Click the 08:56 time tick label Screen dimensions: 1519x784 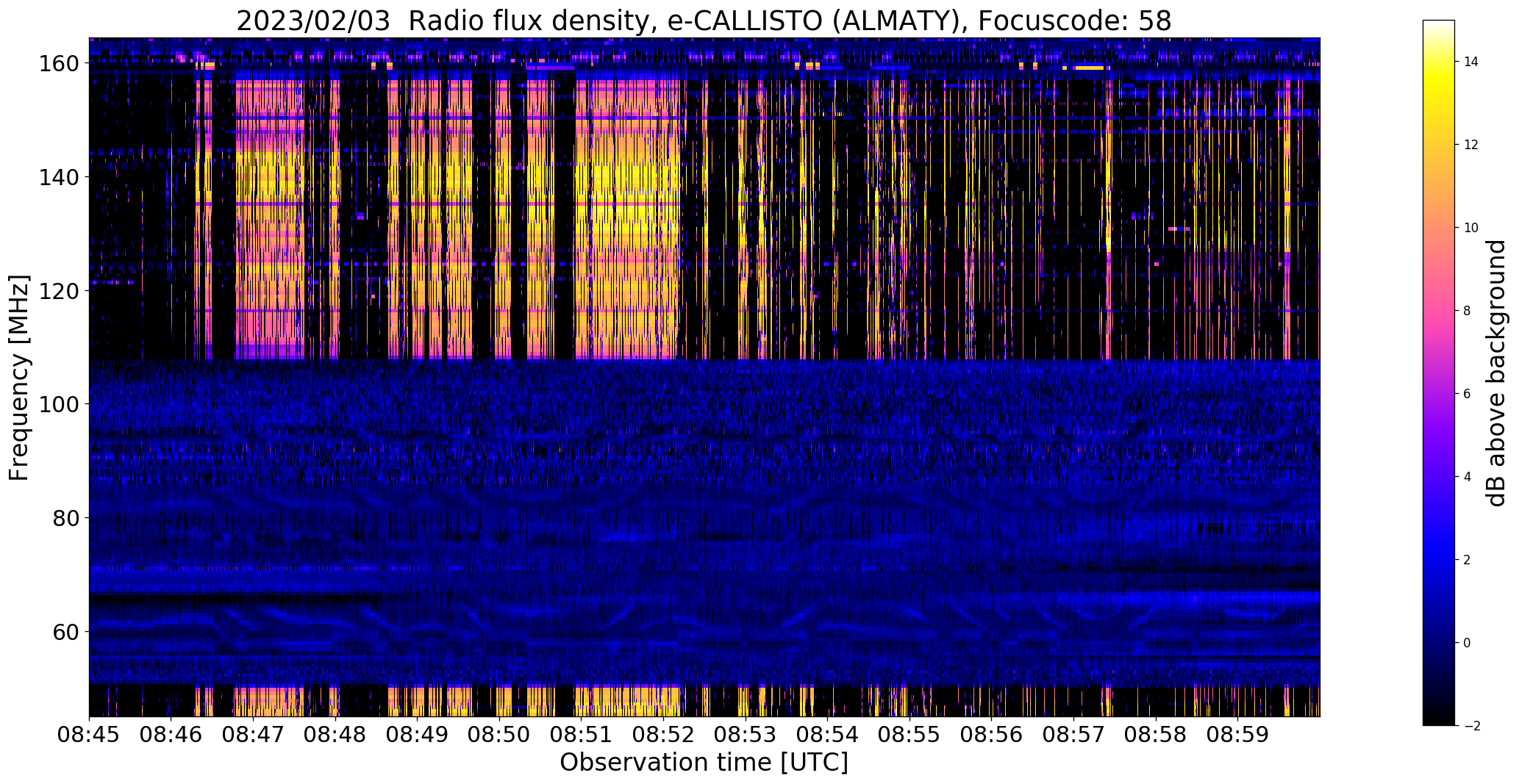pyautogui.click(x=992, y=735)
